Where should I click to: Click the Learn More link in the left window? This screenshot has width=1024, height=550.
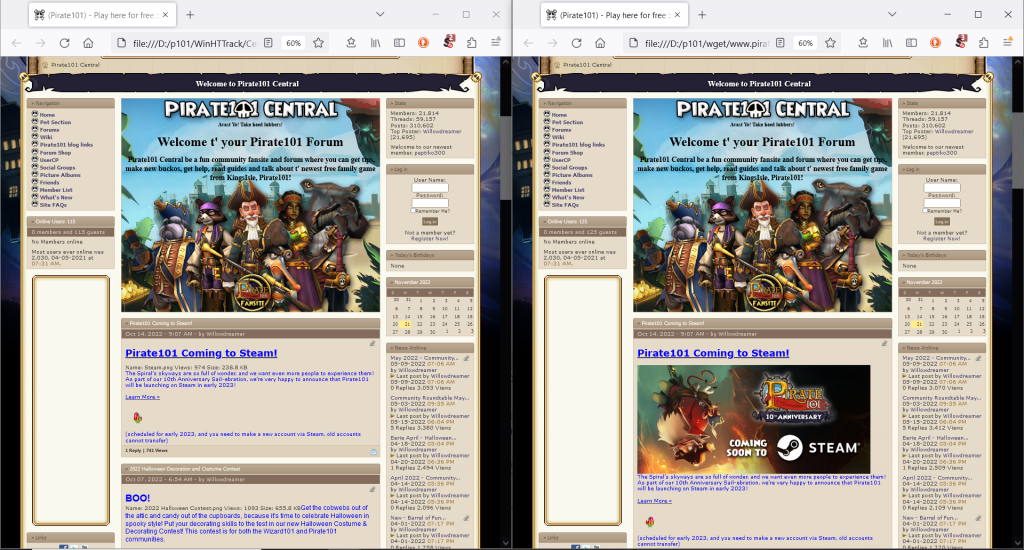(x=142, y=396)
